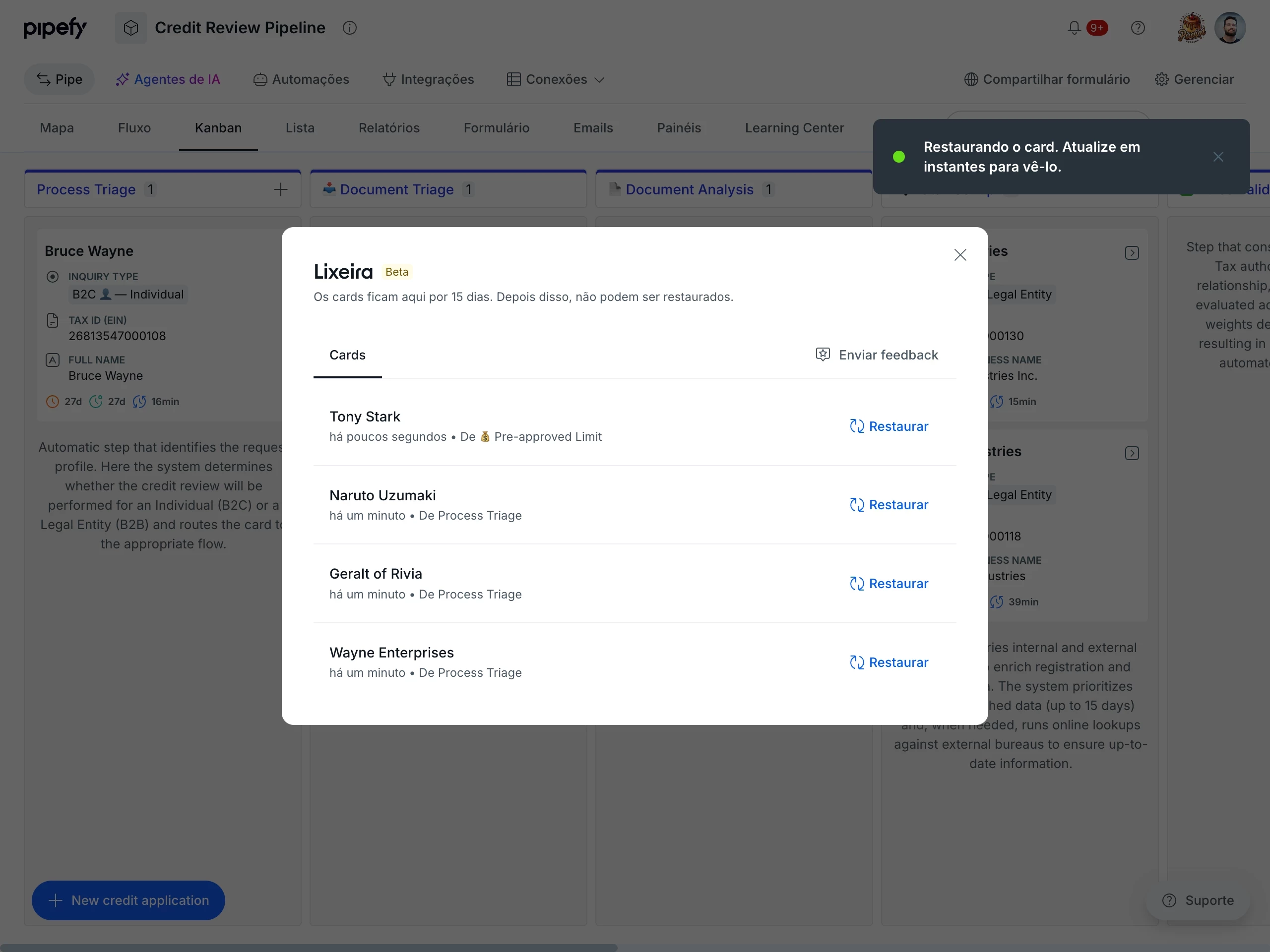Click Compartilhar formulário
This screenshot has width=1270, height=952.
pyautogui.click(x=1047, y=79)
